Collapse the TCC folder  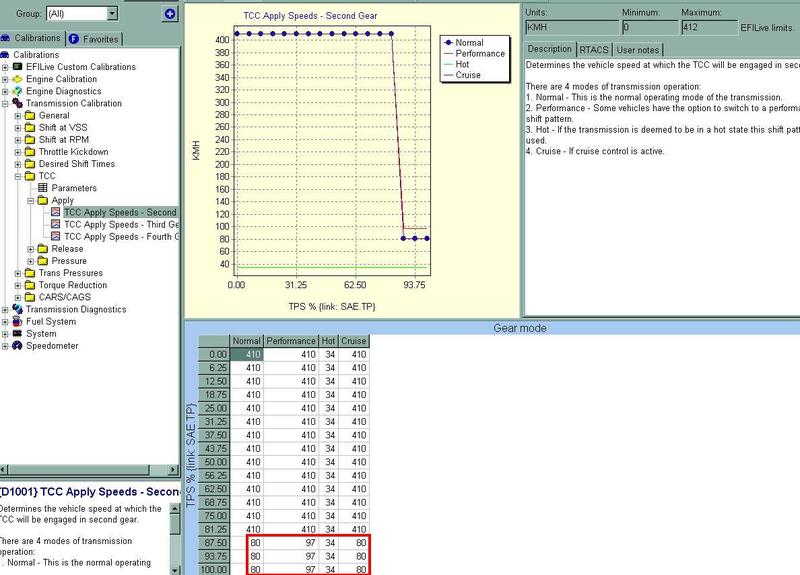coord(18,177)
